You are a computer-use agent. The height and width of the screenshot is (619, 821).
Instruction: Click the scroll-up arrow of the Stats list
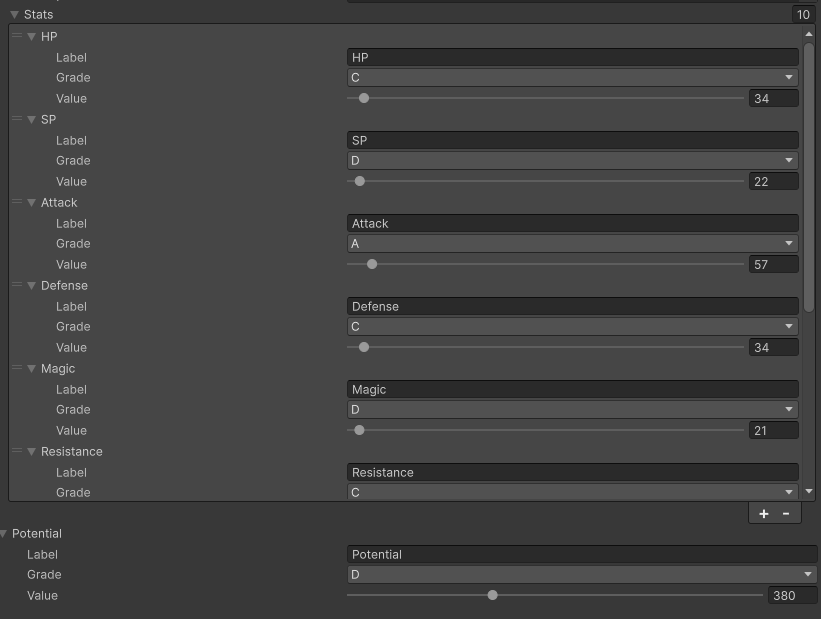point(808,34)
